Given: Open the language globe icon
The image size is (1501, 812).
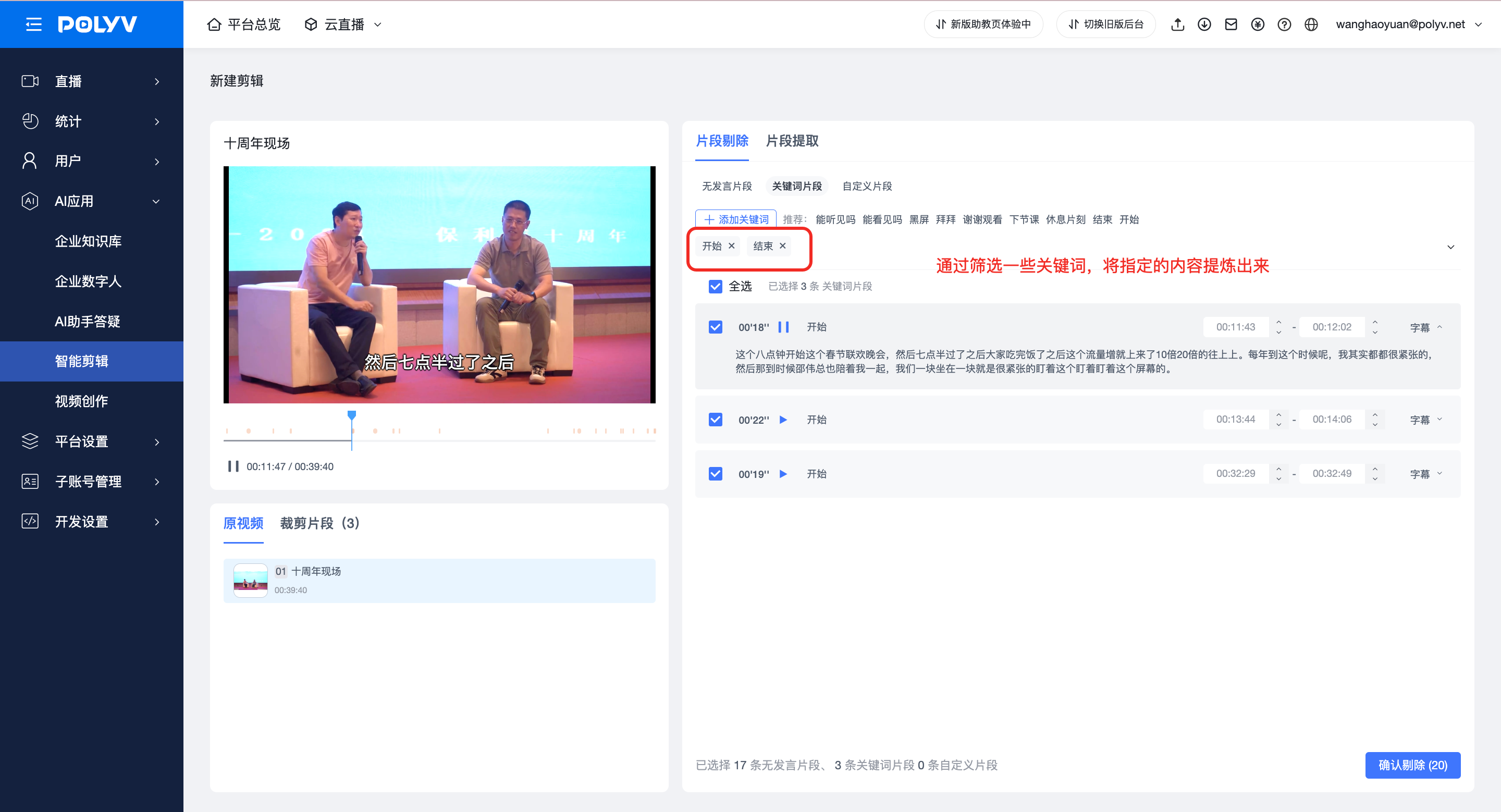Looking at the screenshot, I should coord(1311,24).
